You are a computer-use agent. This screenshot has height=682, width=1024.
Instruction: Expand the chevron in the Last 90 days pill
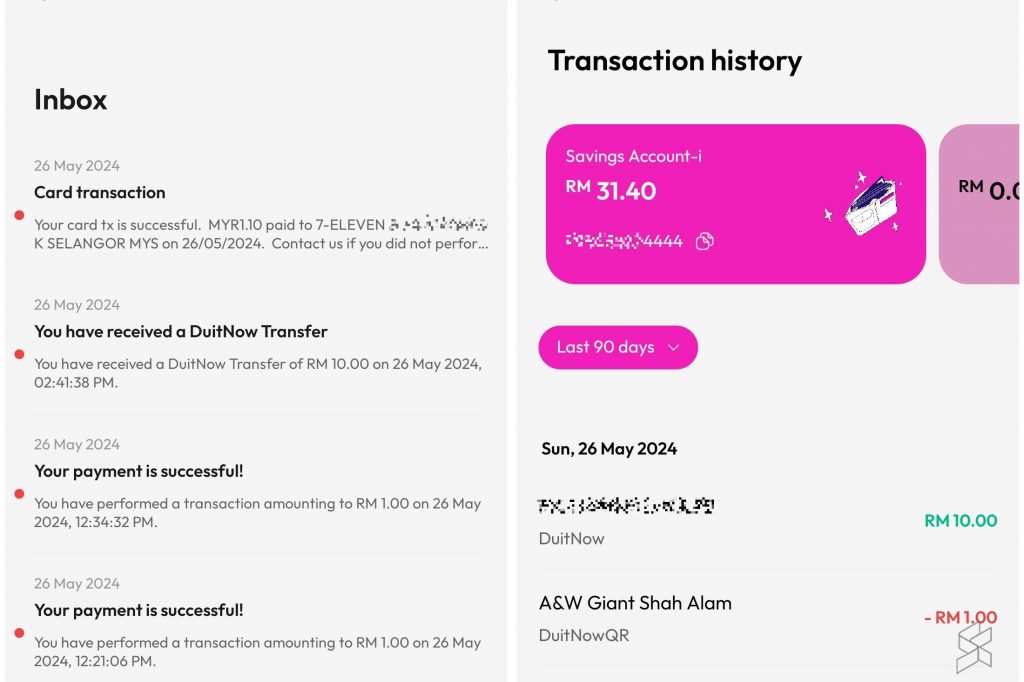click(x=673, y=348)
